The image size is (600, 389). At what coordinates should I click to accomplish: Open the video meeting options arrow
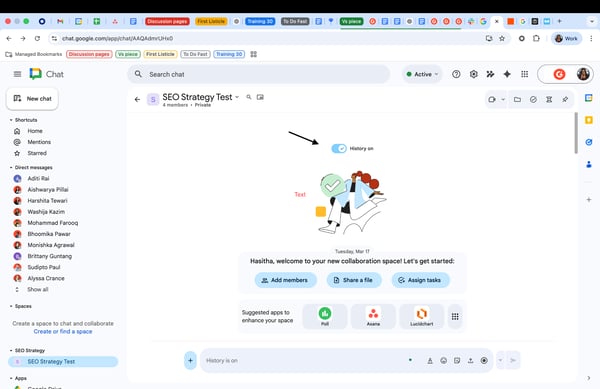(503, 99)
